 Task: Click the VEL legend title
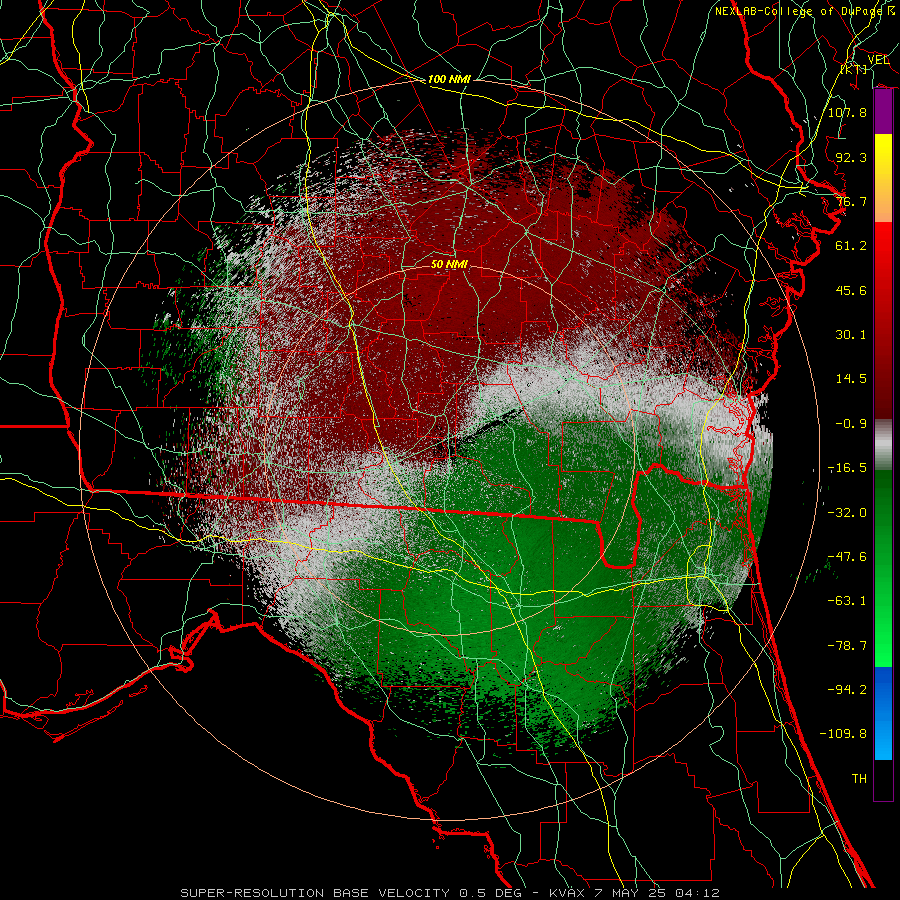pyautogui.click(x=878, y=60)
